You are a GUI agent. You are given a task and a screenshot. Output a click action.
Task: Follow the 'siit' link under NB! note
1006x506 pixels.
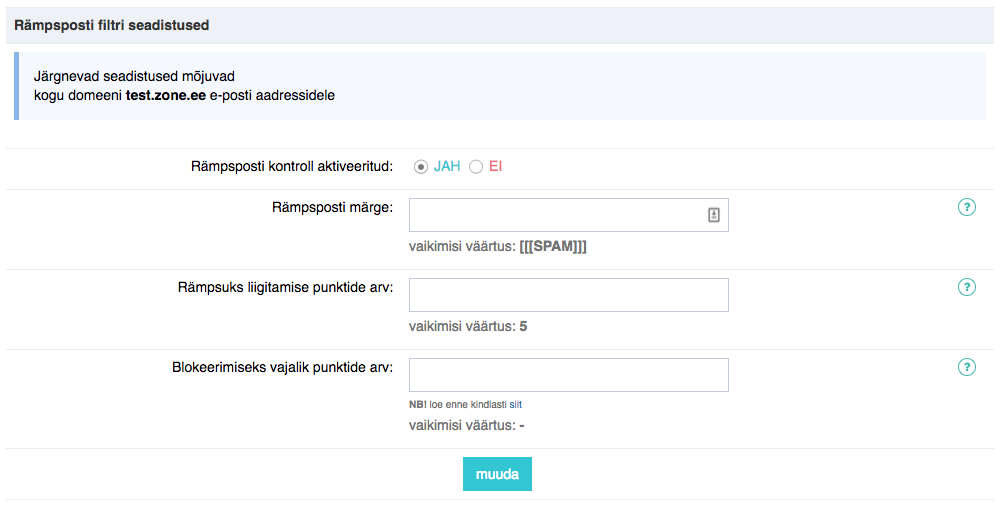(516, 405)
